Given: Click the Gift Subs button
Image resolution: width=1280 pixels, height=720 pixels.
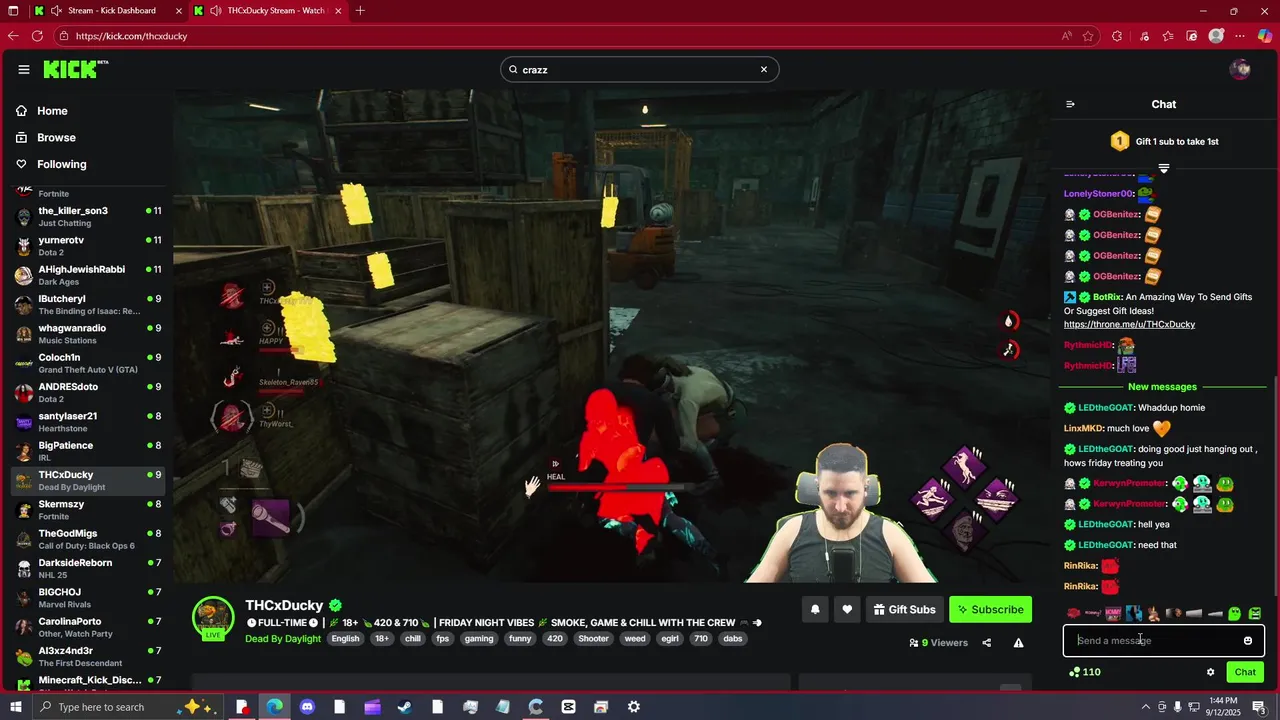Looking at the screenshot, I should click(x=904, y=610).
